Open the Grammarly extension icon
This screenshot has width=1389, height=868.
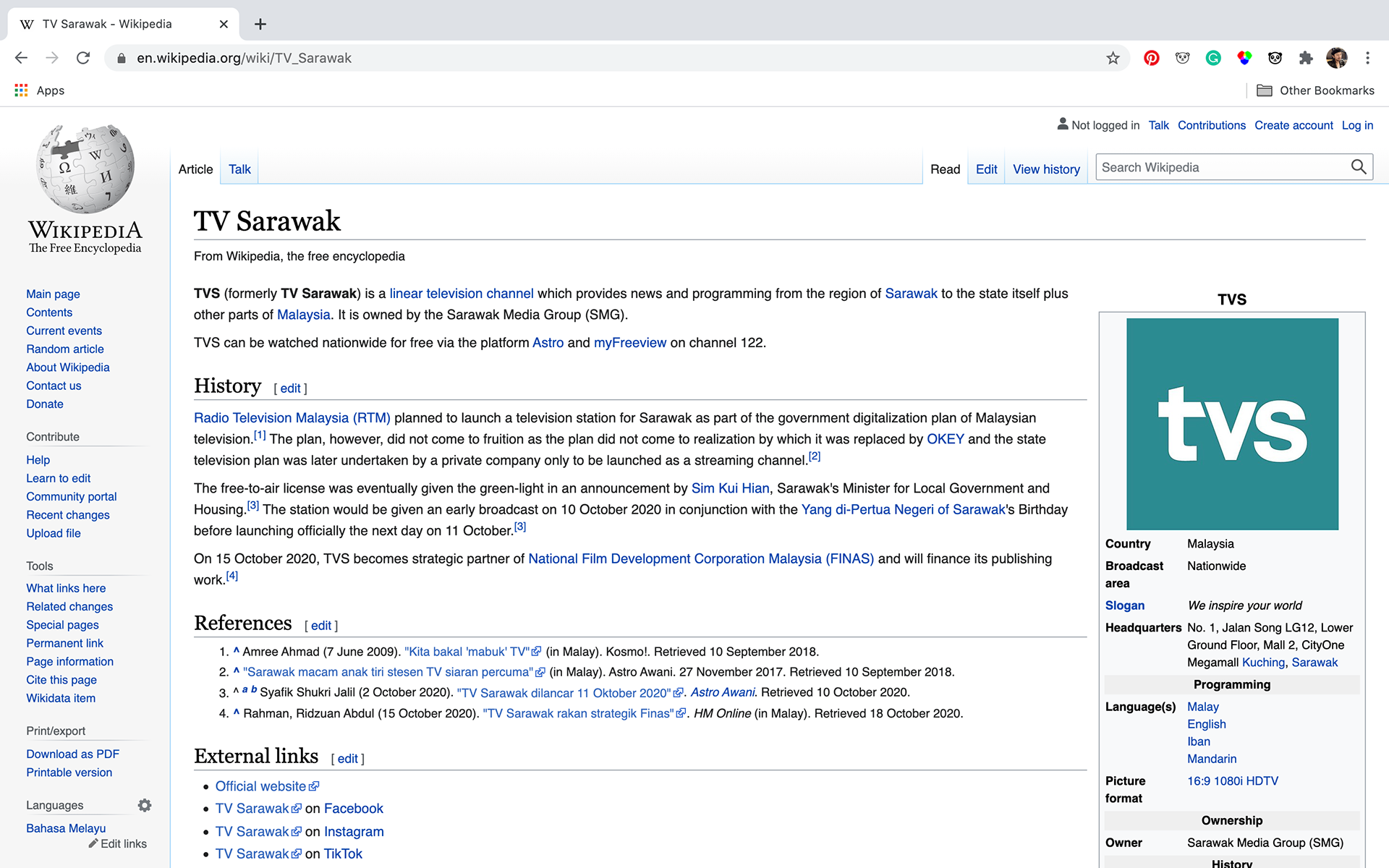pos(1213,58)
